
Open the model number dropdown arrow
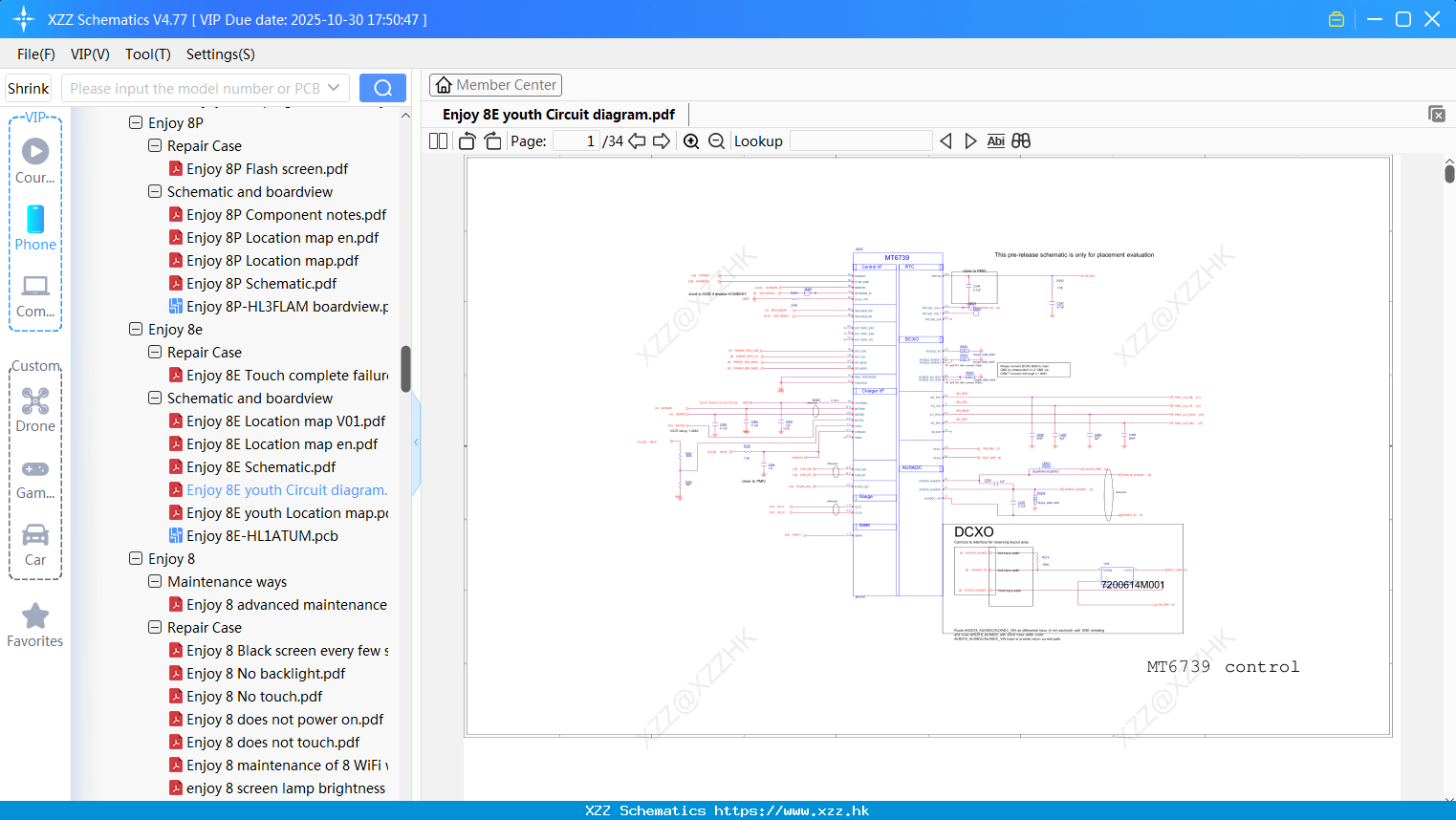pyautogui.click(x=334, y=88)
